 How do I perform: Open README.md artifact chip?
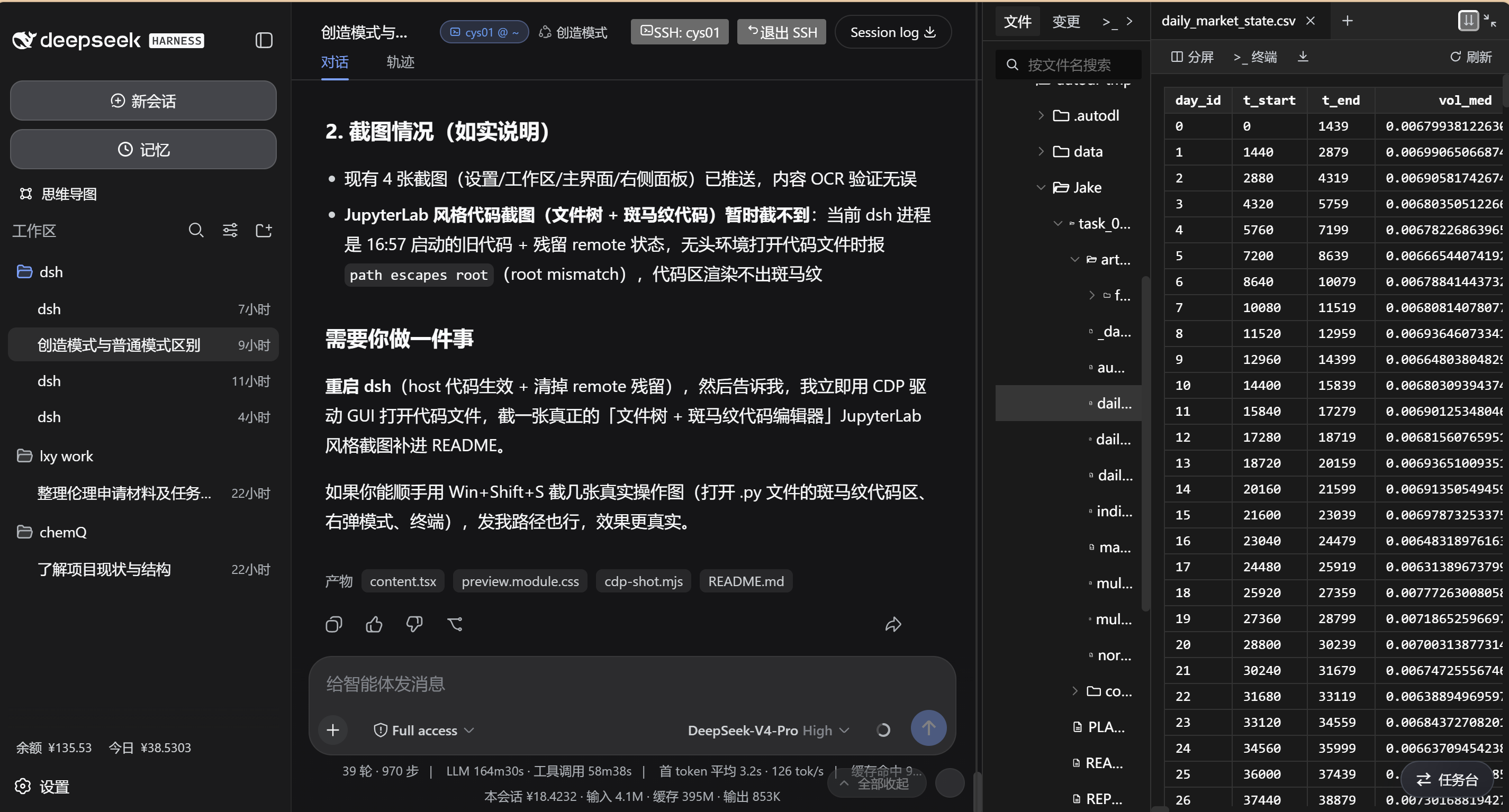point(746,581)
